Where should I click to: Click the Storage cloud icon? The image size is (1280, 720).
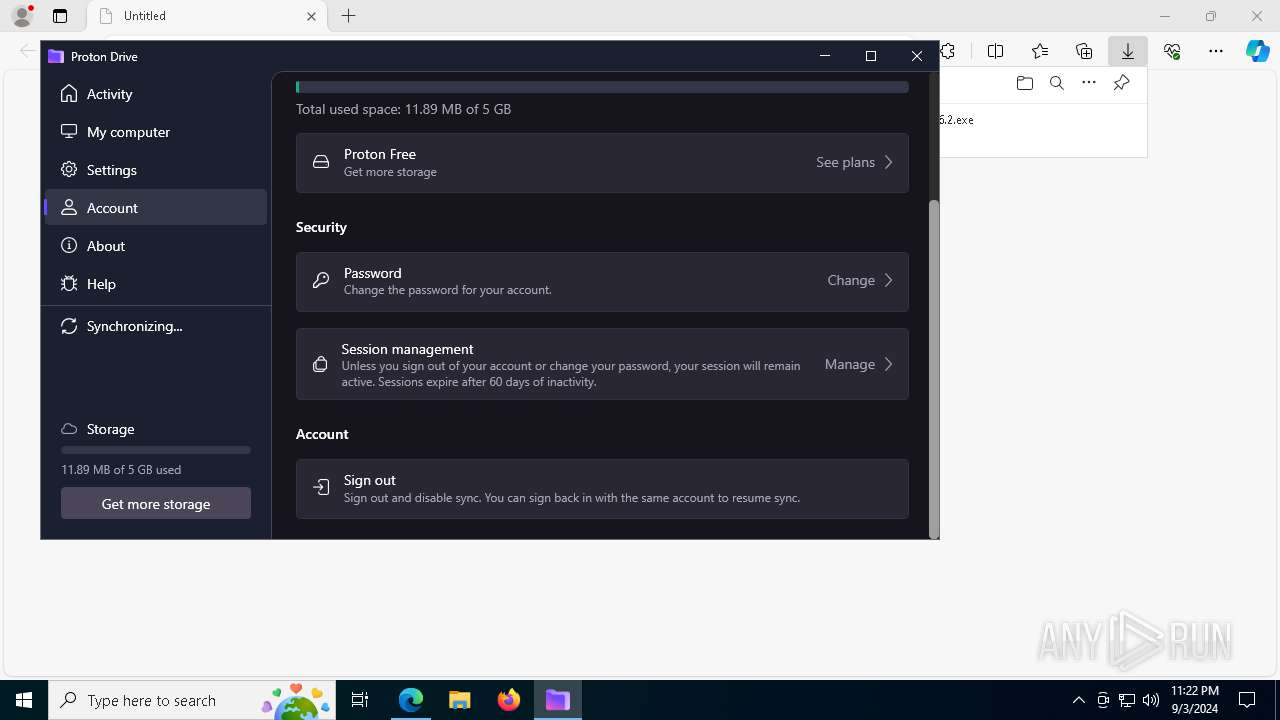[69, 429]
